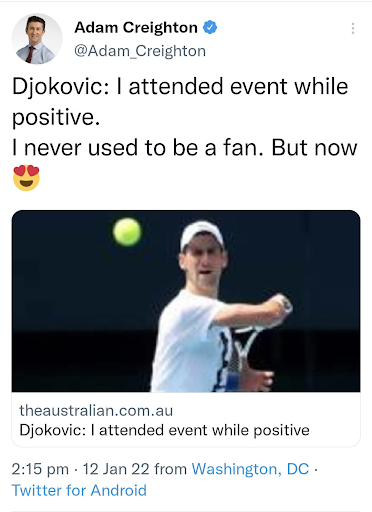The image size is (372, 512).
Task: Click the heart-eyes emoji in the tweet
Action: click(26, 177)
